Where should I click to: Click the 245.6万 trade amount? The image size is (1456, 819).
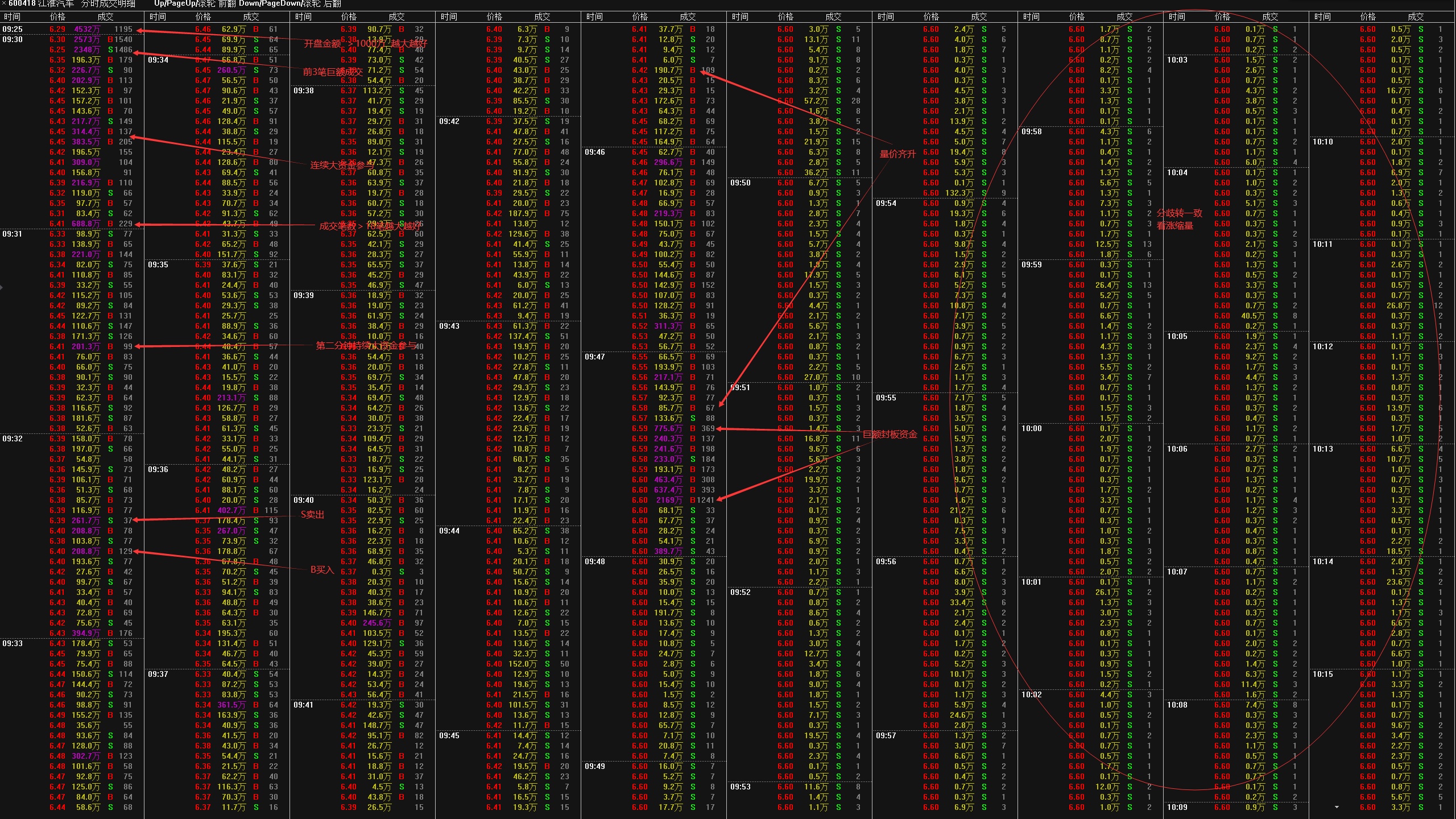[x=377, y=623]
